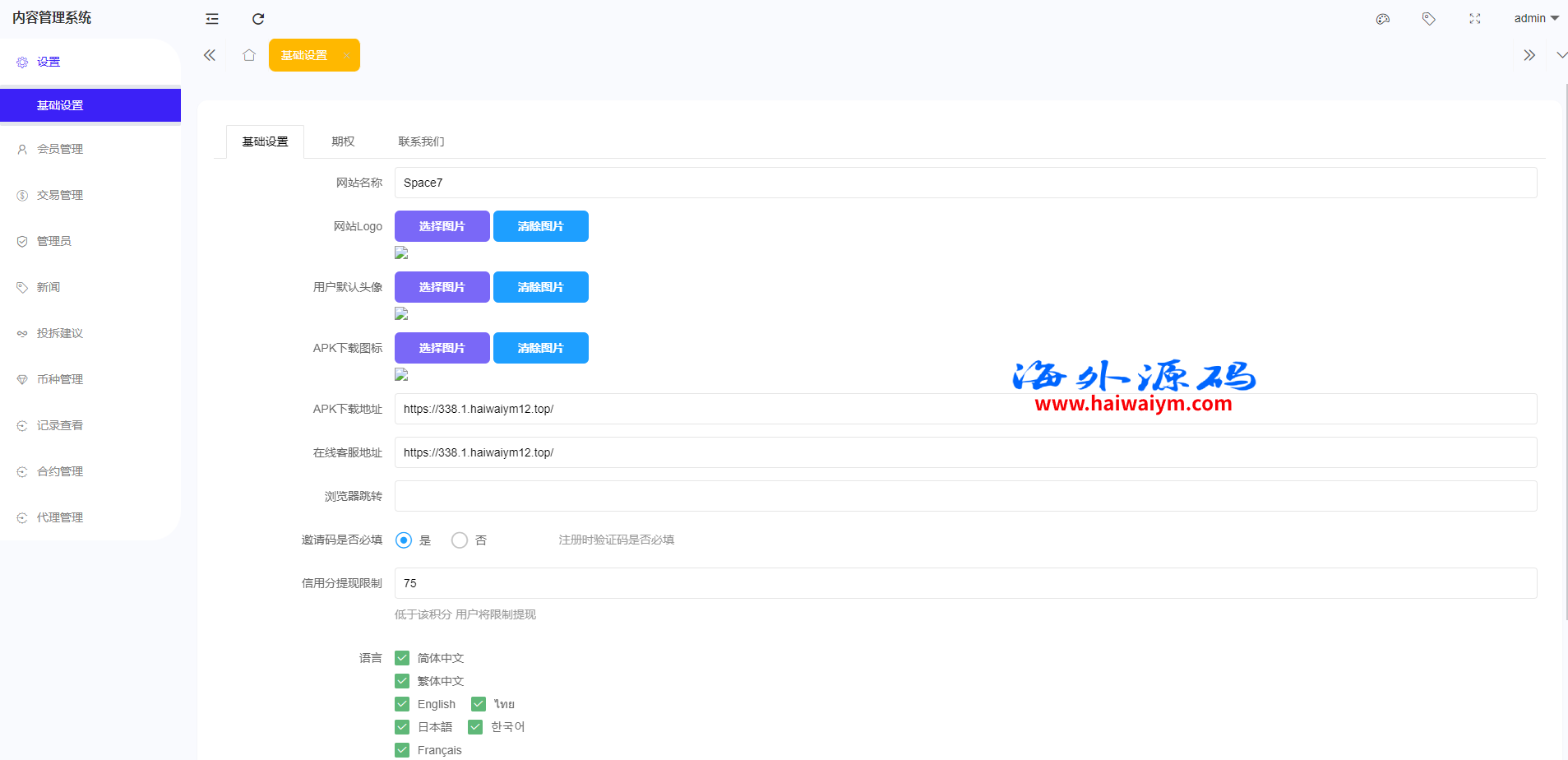Click the 网站名称 input field
Viewport: 1568px width, 760px height.
pyautogui.click(x=965, y=183)
